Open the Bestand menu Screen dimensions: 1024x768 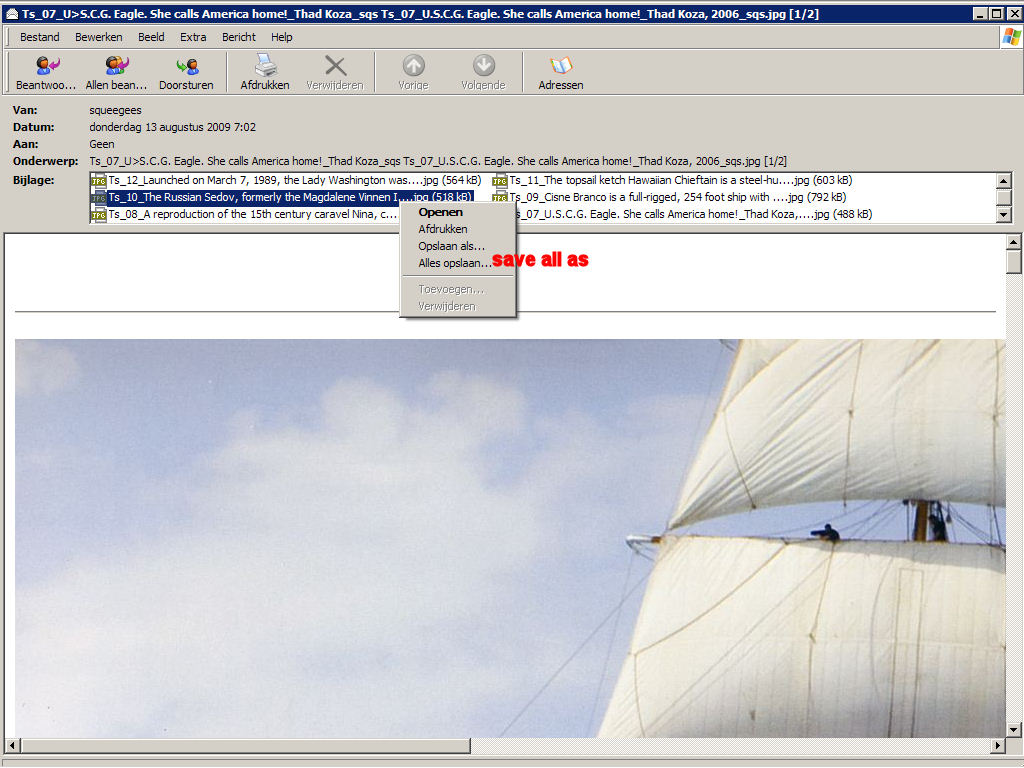click(x=39, y=37)
